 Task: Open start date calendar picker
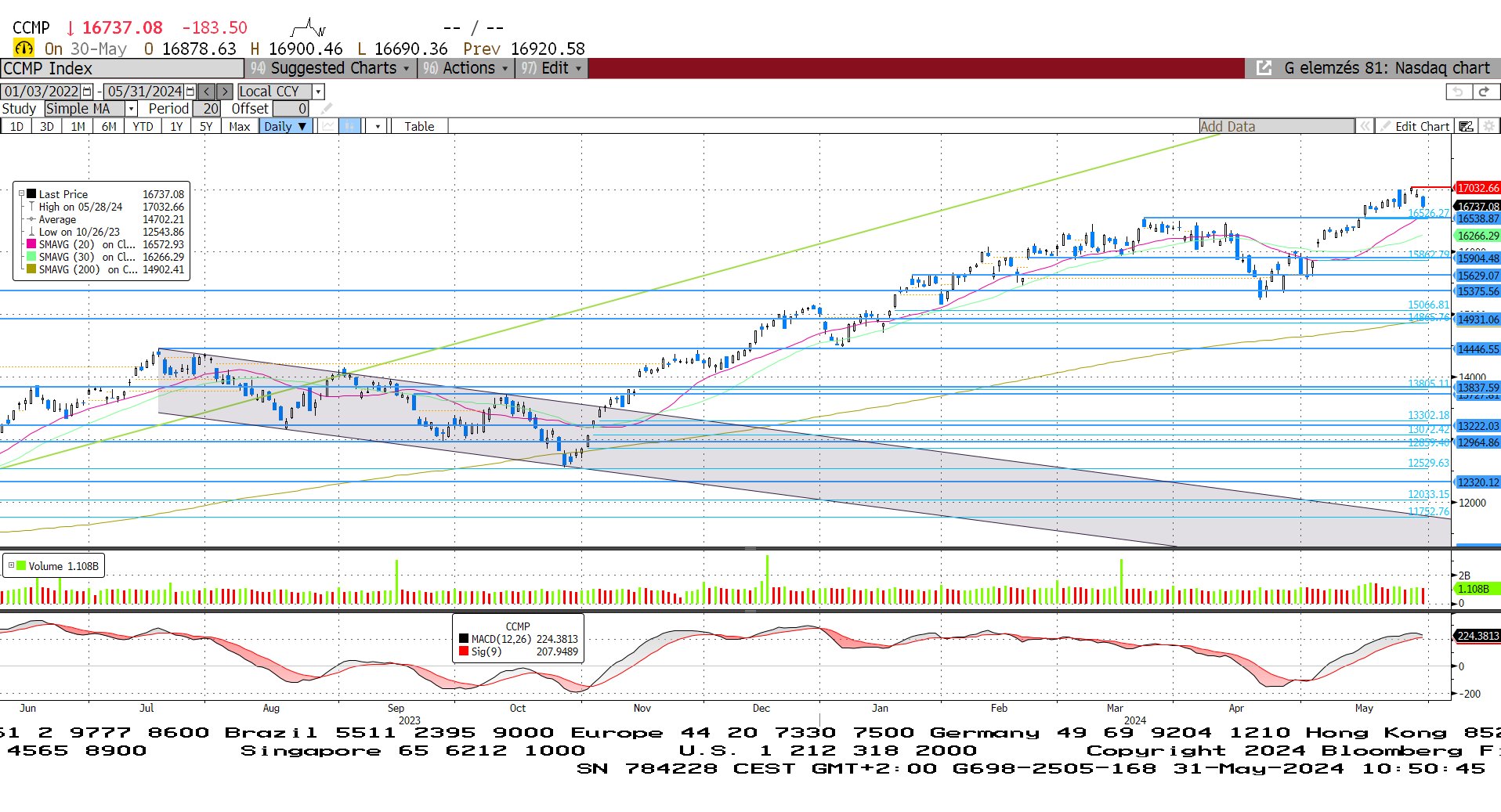pyautogui.click(x=88, y=92)
